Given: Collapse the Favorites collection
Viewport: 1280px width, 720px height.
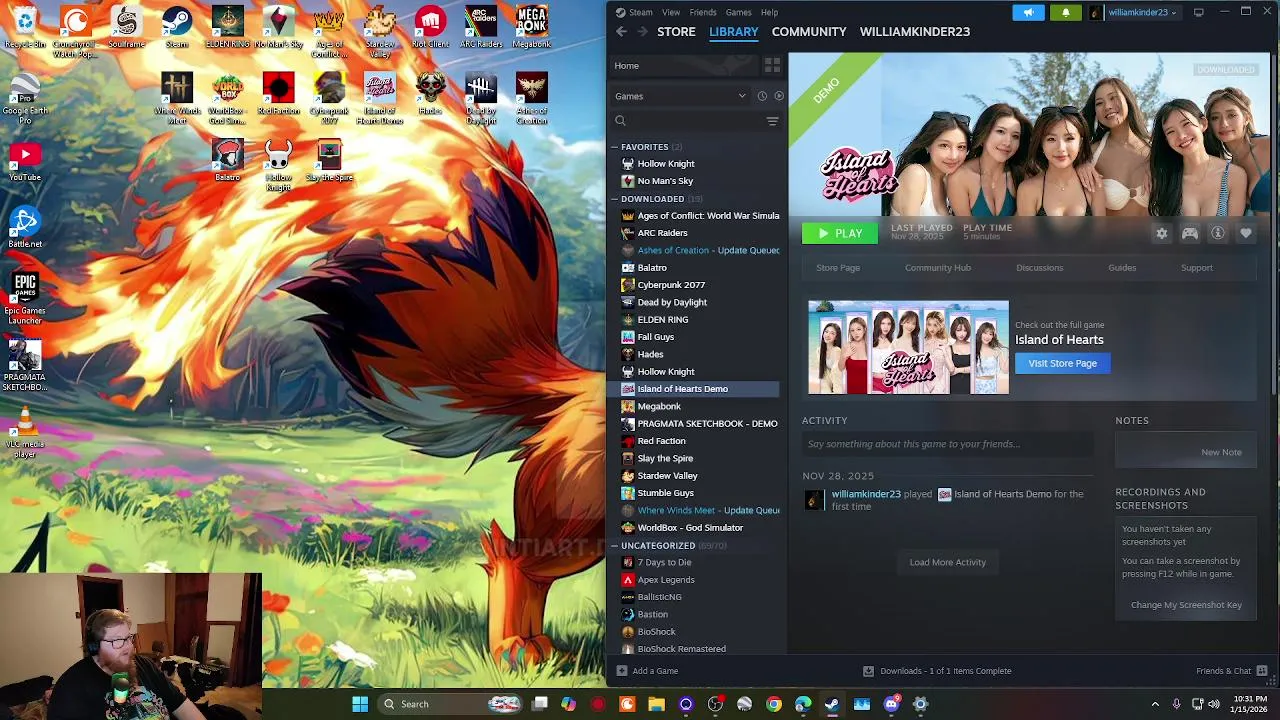Looking at the screenshot, I should pyautogui.click(x=614, y=147).
